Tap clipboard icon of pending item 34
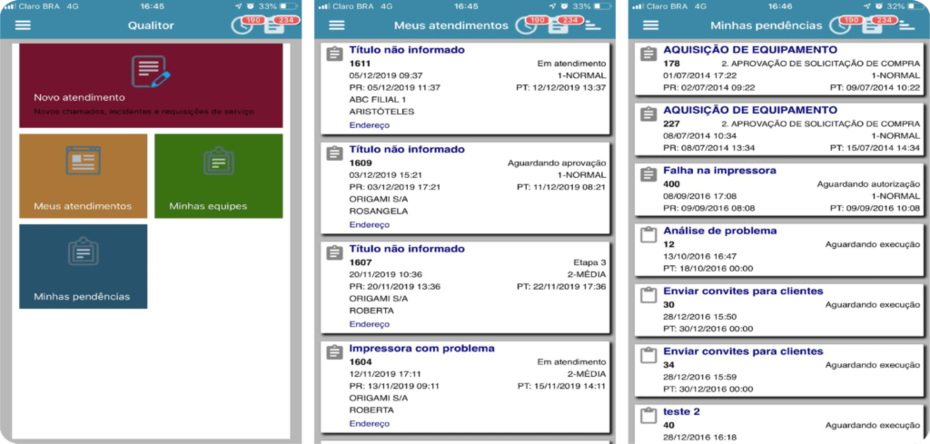The height and width of the screenshot is (444, 930). (x=649, y=356)
